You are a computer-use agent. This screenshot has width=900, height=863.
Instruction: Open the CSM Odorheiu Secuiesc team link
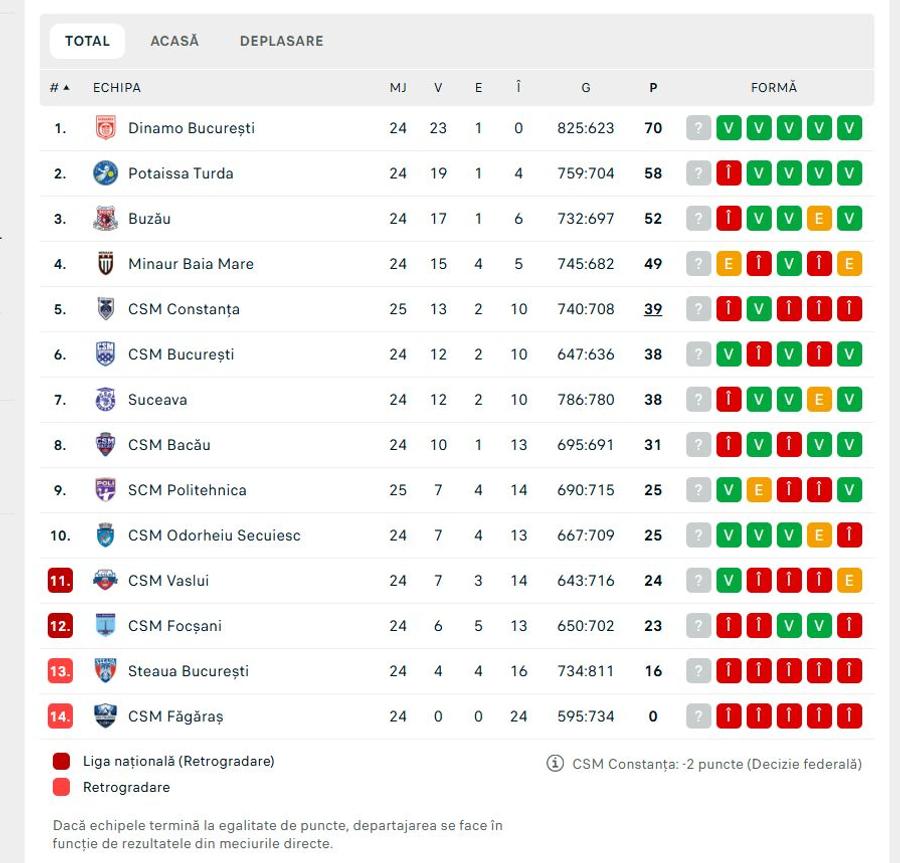214,535
